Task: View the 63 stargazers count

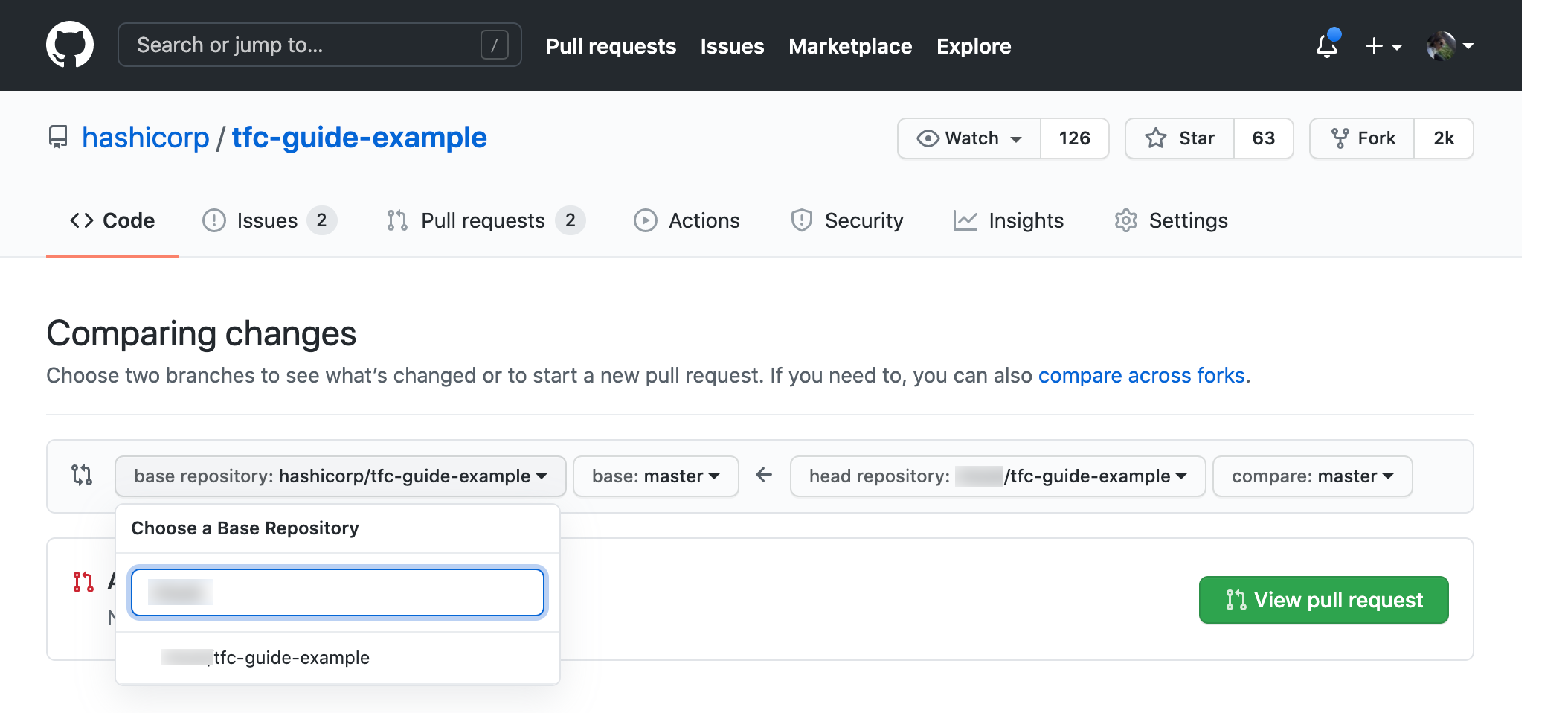Action: (1263, 138)
